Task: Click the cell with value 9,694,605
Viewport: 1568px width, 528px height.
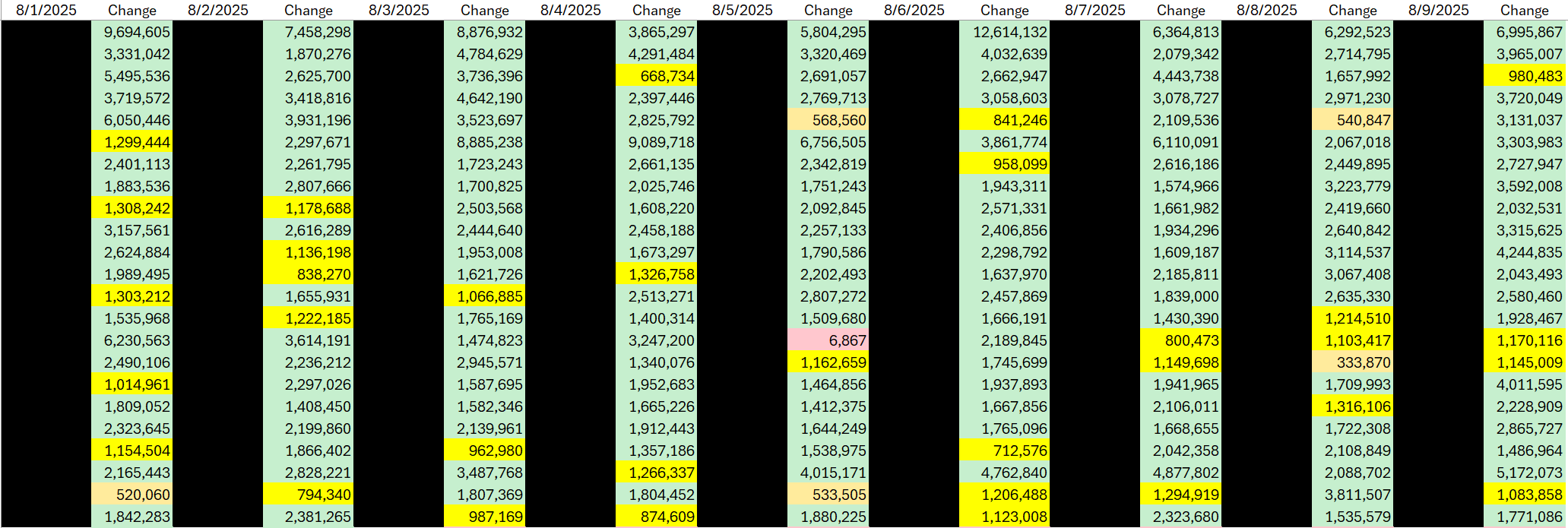Action: [131, 32]
